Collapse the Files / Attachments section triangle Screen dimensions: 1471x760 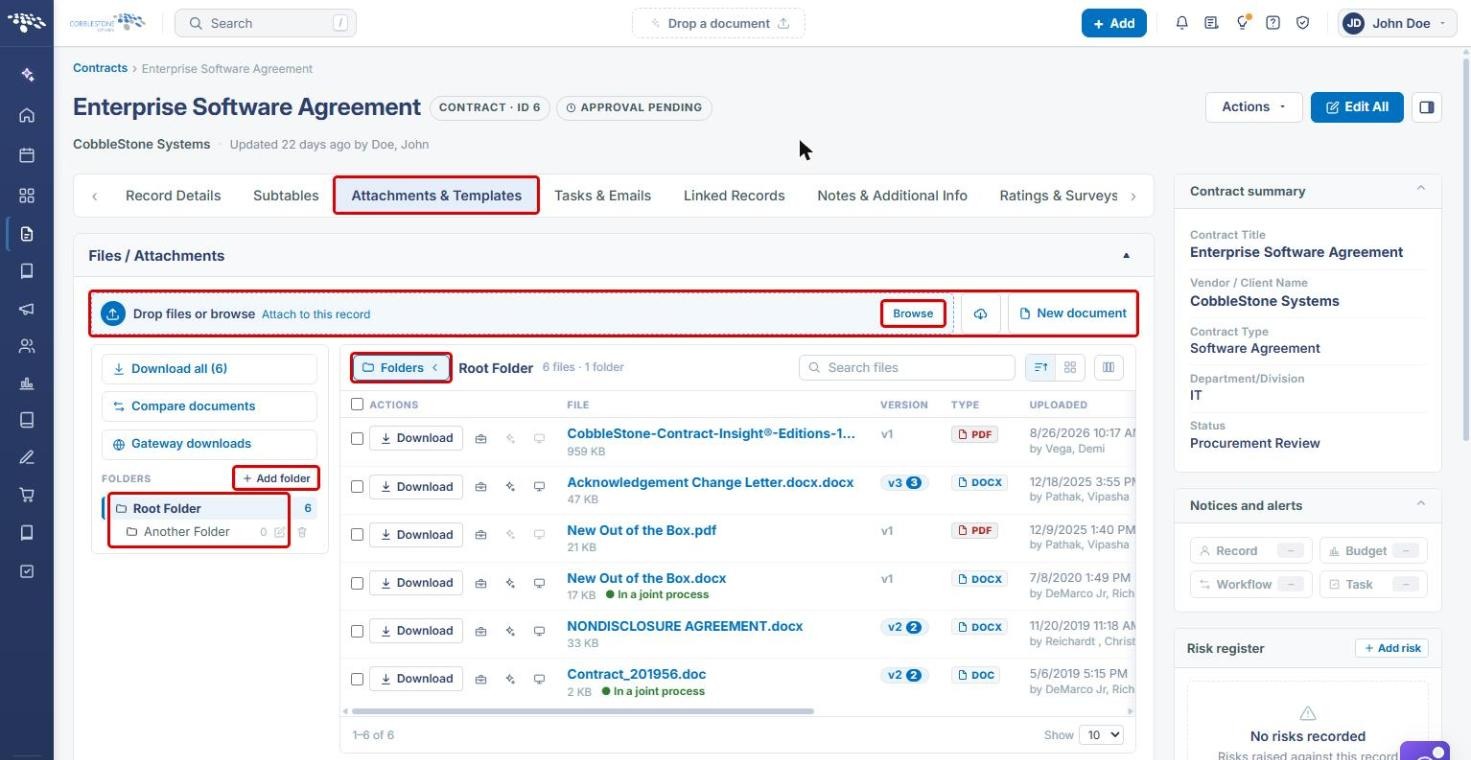1126,256
